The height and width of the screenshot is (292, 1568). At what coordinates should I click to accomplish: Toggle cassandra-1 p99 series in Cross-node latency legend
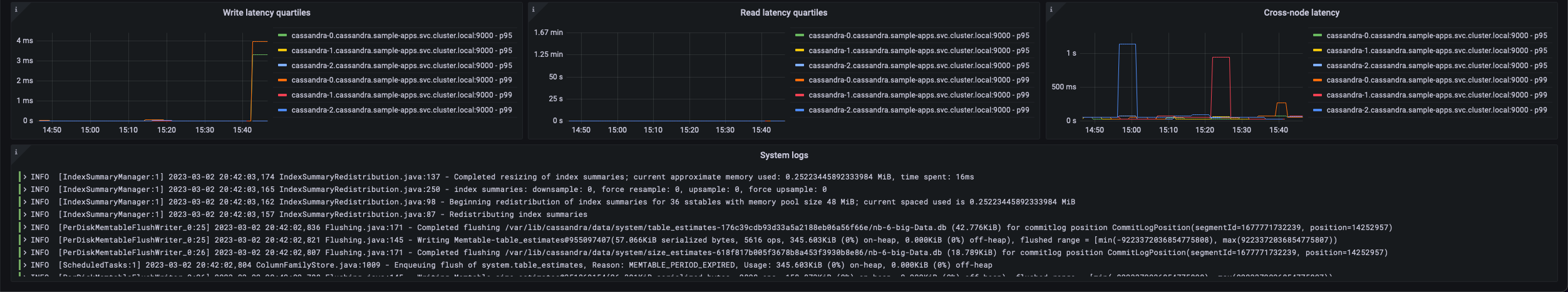[1436, 95]
